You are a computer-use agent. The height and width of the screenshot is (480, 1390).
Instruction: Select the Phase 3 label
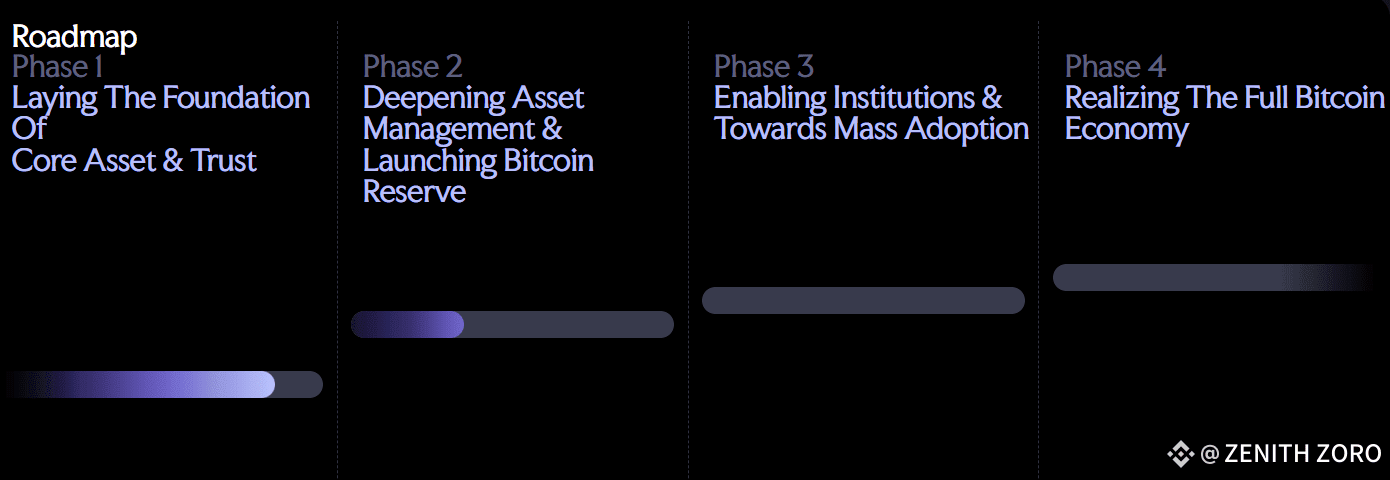click(763, 67)
